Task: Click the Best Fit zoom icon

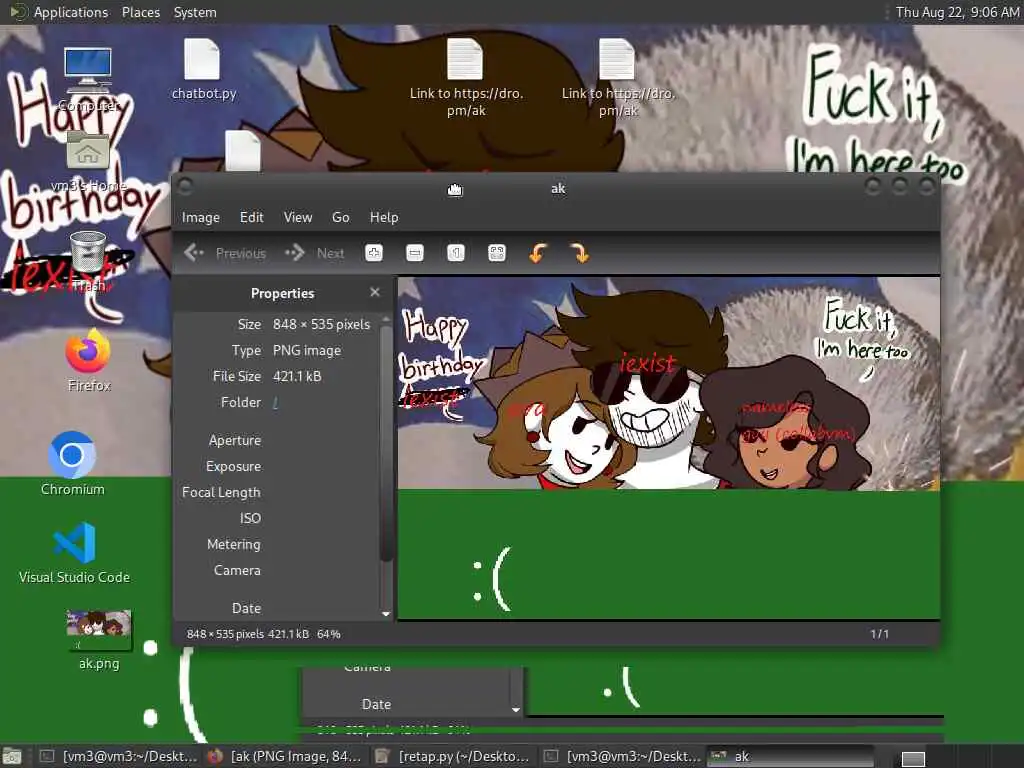Action: tap(497, 253)
